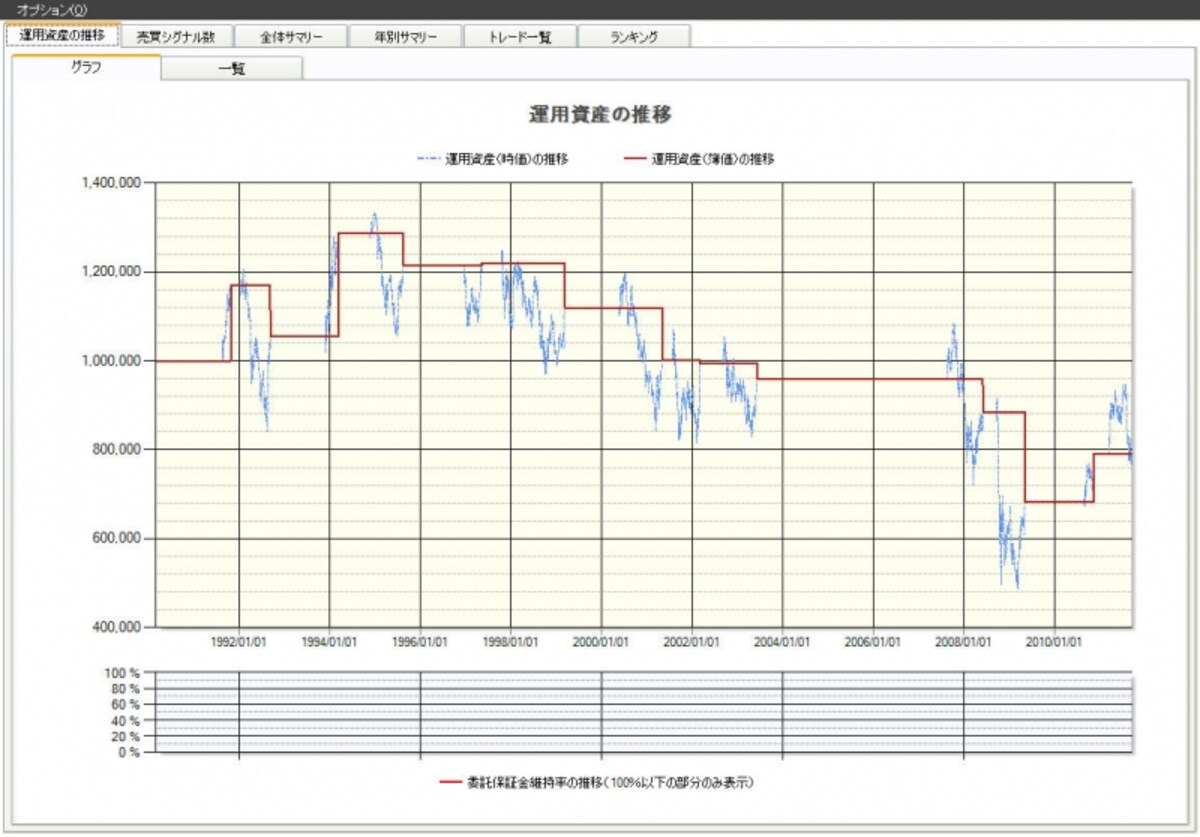Open the 年別サマリー tab
This screenshot has width=1200, height=837.
pyautogui.click(x=405, y=37)
